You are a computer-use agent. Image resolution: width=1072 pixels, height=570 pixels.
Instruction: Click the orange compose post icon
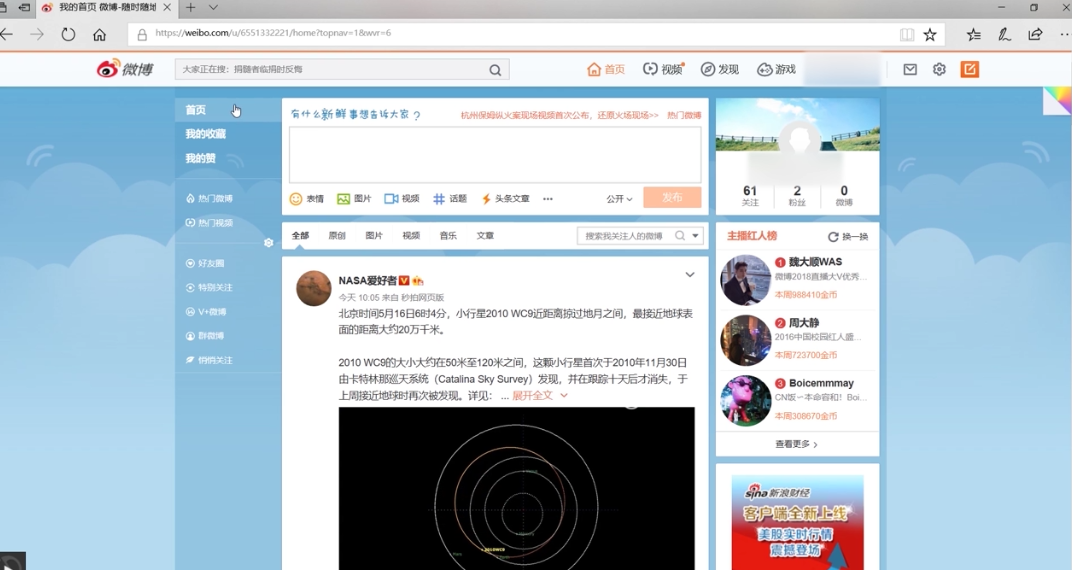click(x=969, y=69)
